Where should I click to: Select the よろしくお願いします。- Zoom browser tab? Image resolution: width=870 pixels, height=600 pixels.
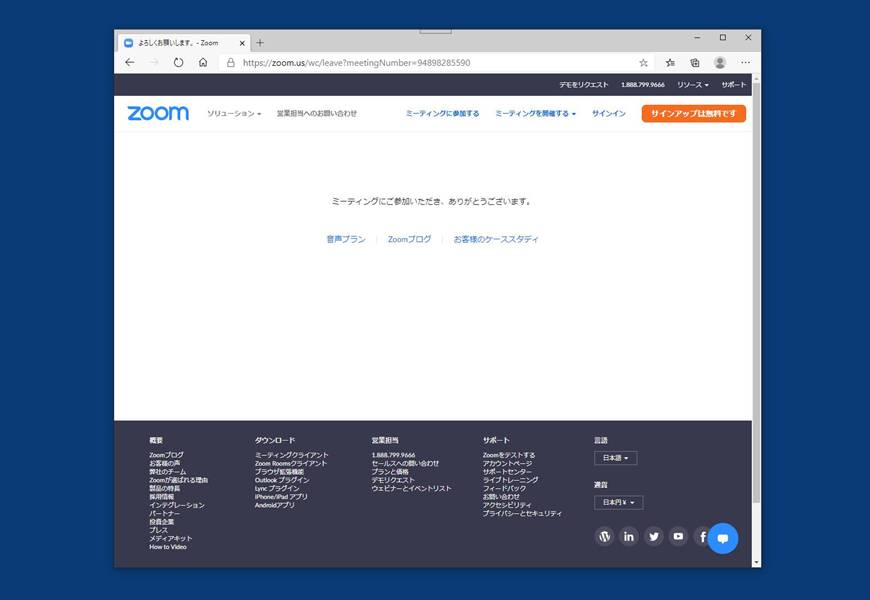184,43
